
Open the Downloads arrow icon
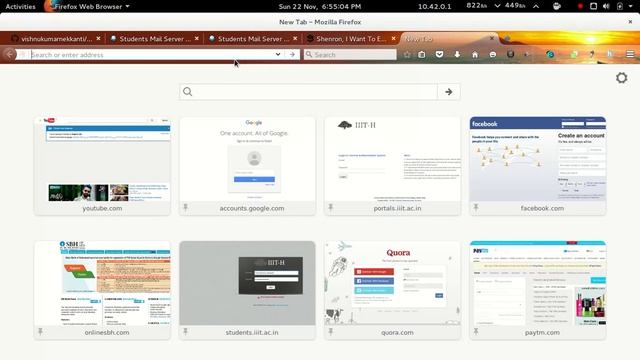pos(457,54)
